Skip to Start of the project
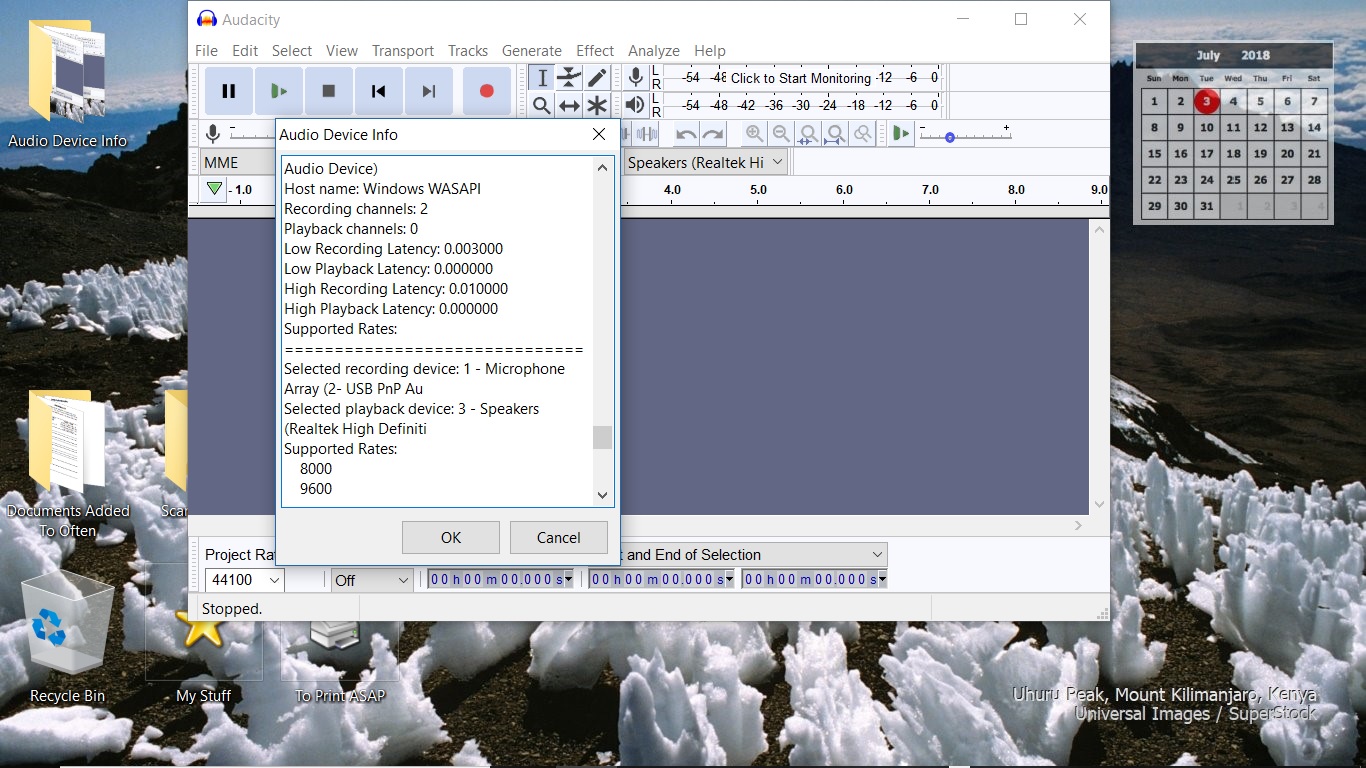Screen dimensions: 1366x768 pyautogui.click(x=379, y=91)
